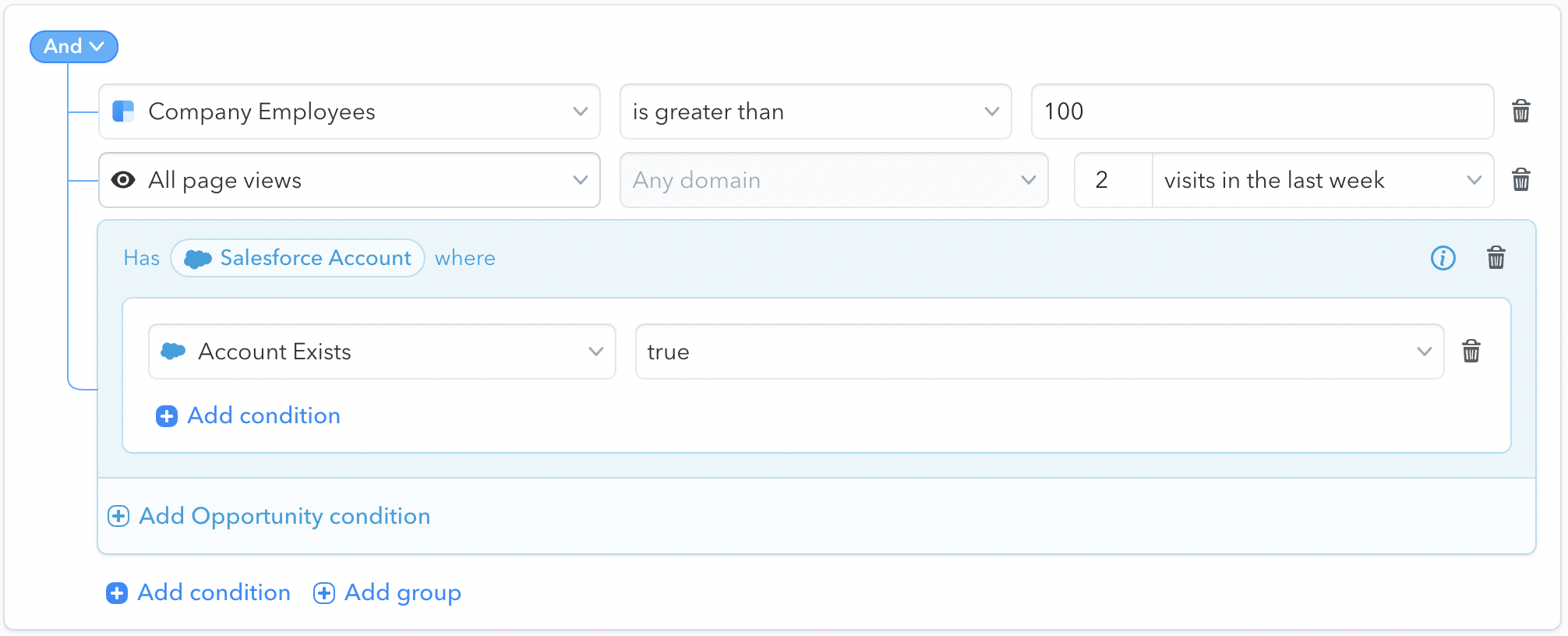Expand the visits in the last week dropdown
This screenshot has height=636, width=1568.
coord(1323,180)
